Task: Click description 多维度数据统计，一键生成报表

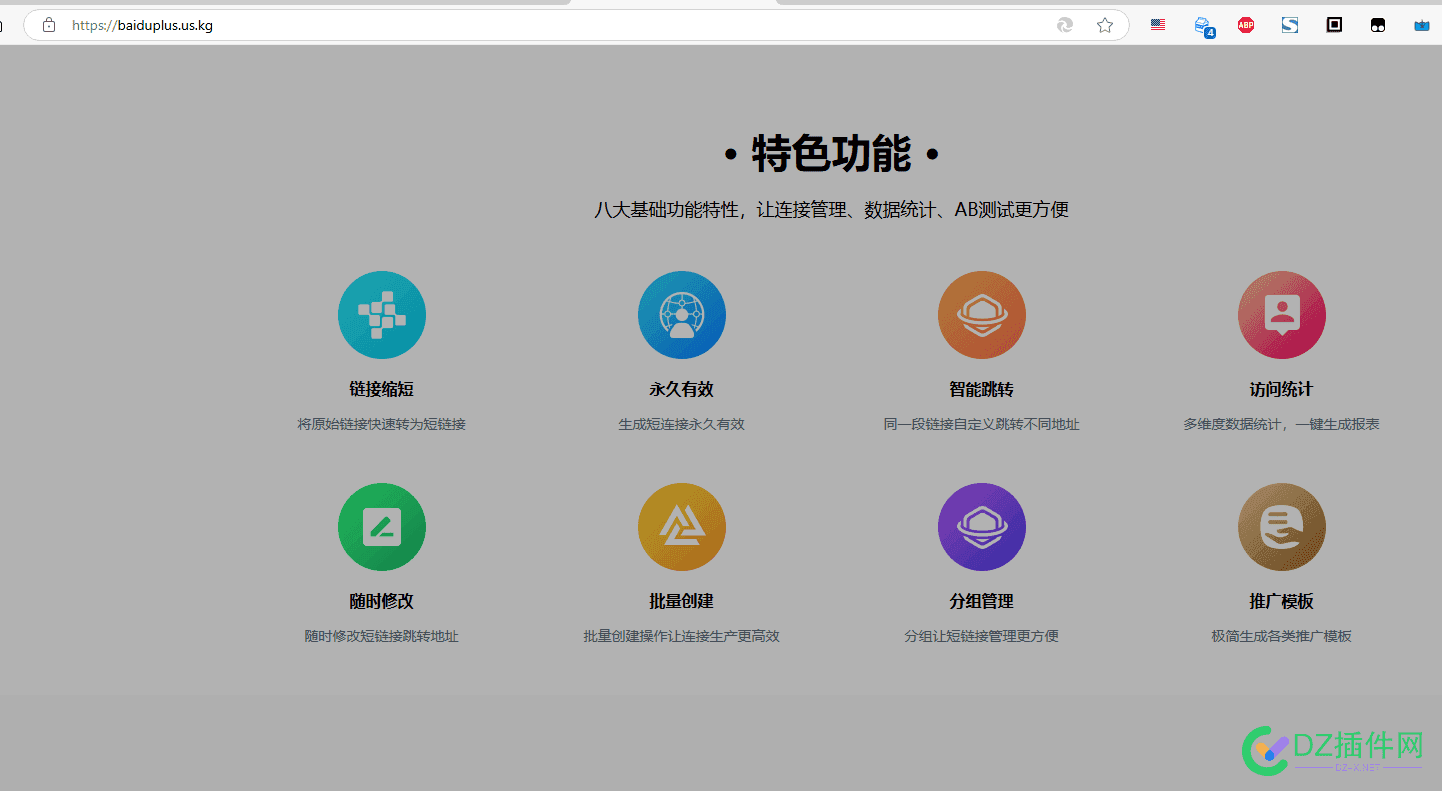Action: [x=1282, y=424]
